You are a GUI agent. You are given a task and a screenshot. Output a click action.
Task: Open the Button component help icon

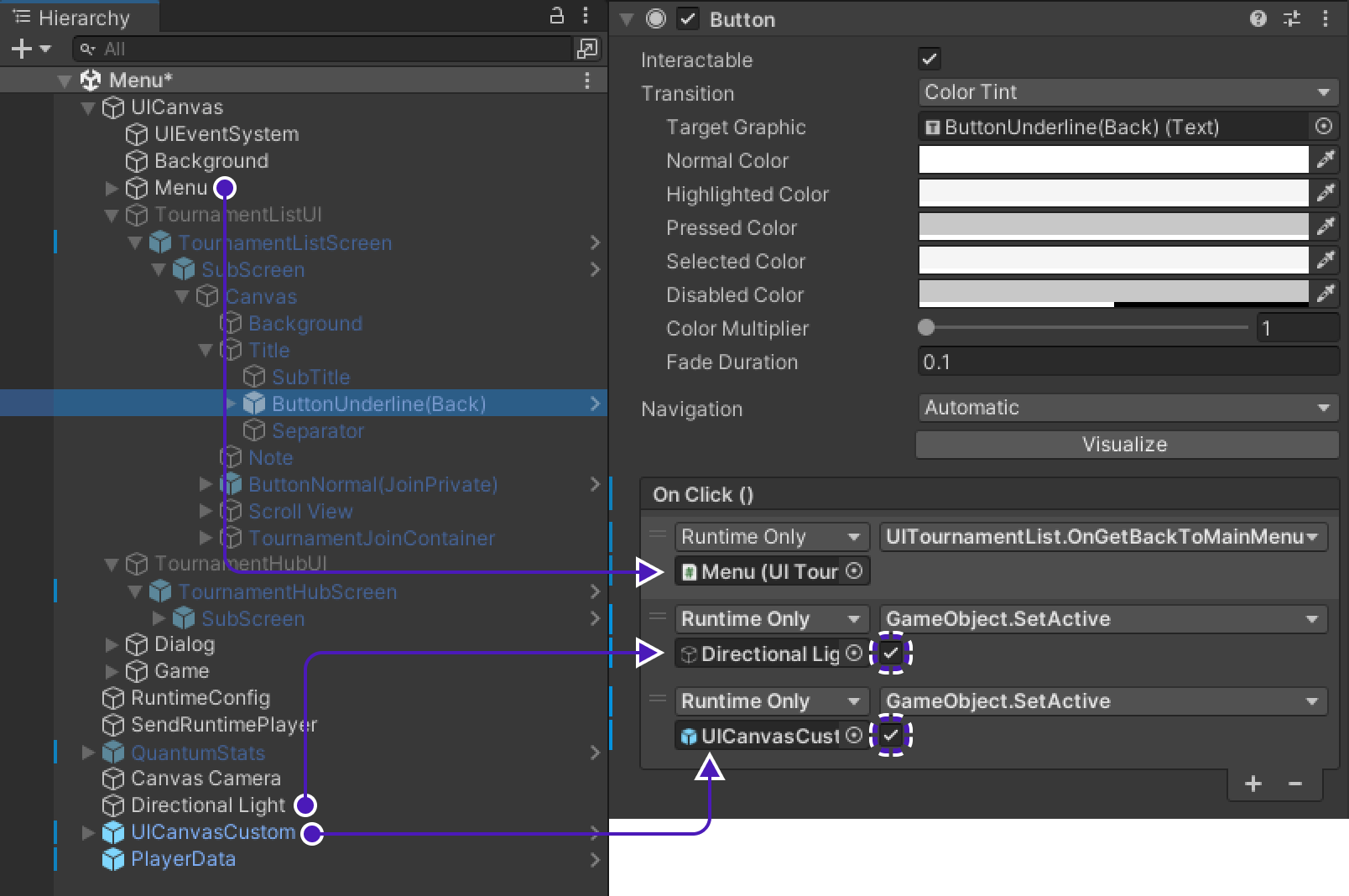[1258, 18]
